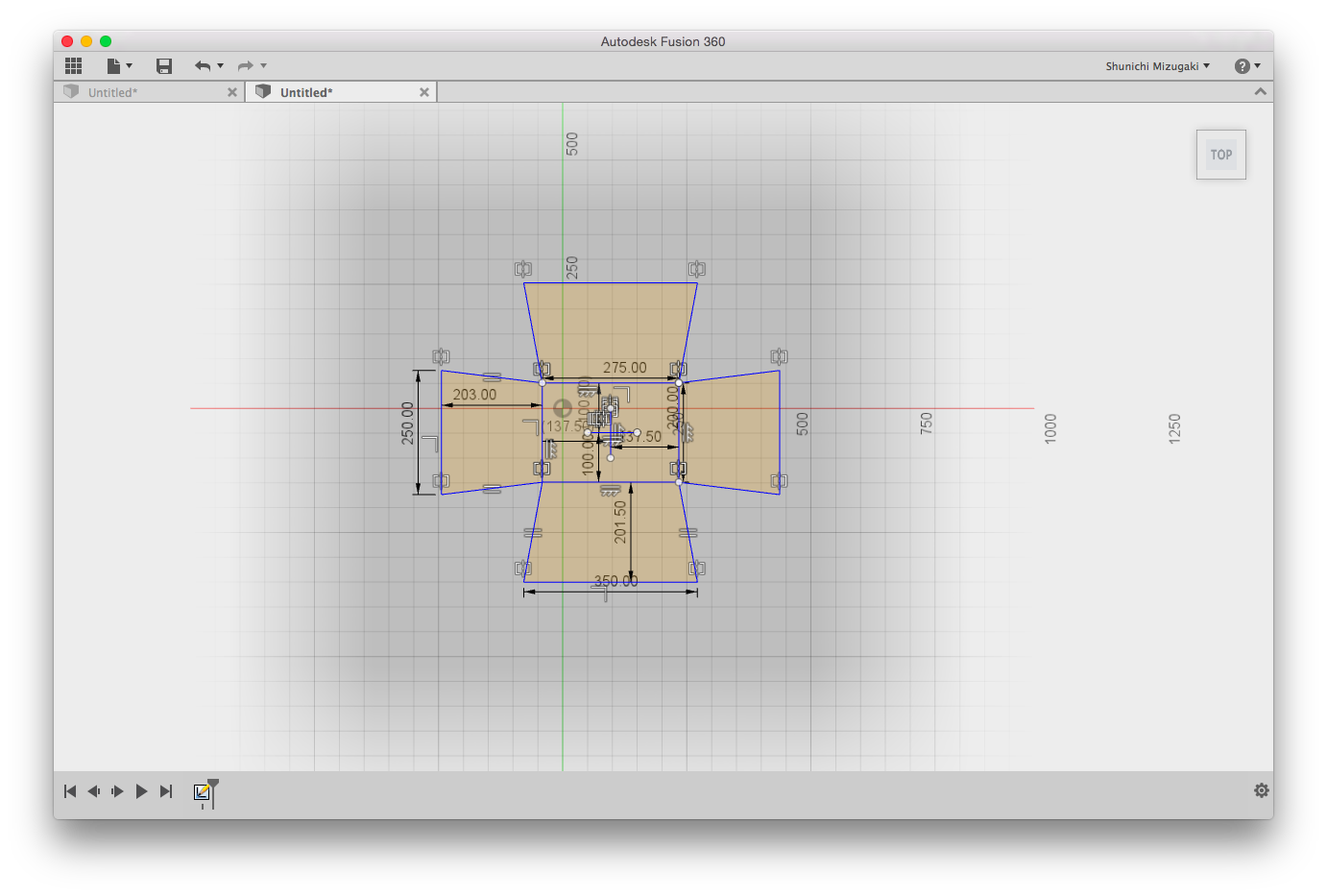Expand the undo history dropdown arrow
Screen dimensions: 1327x896
(221, 65)
